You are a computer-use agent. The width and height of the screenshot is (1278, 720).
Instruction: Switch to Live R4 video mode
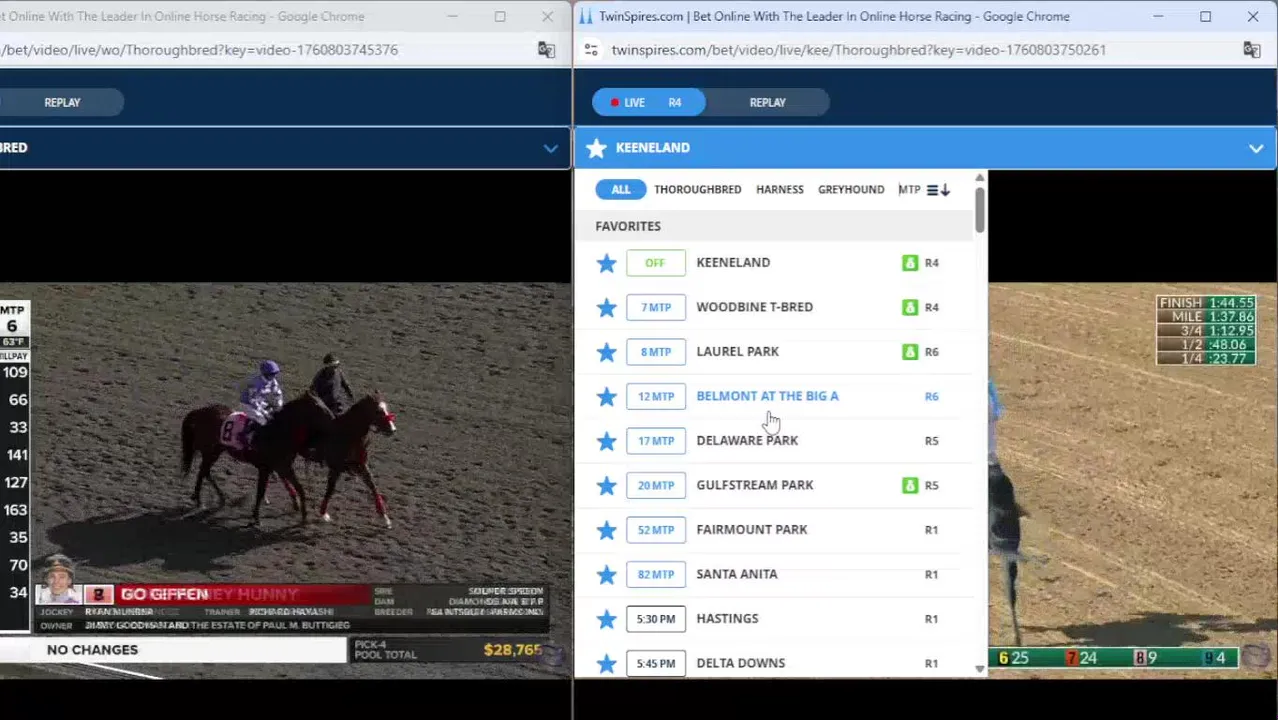click(x=648, y=102)
